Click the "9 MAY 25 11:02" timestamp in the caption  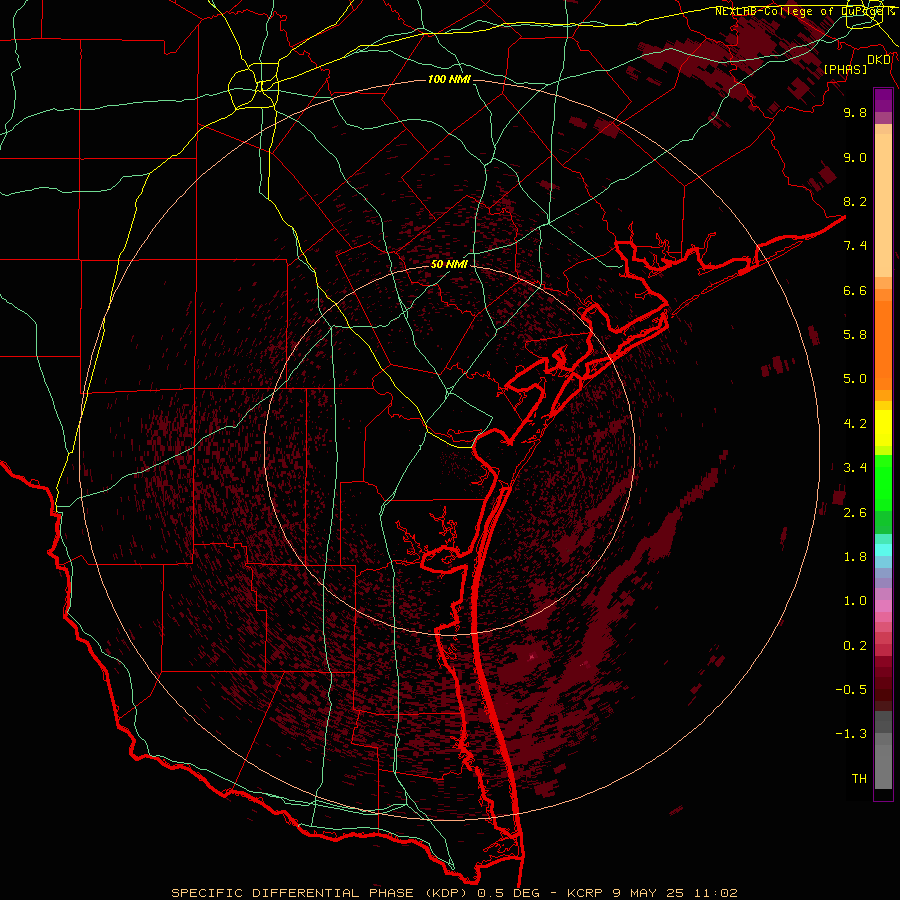click(674, 893)
